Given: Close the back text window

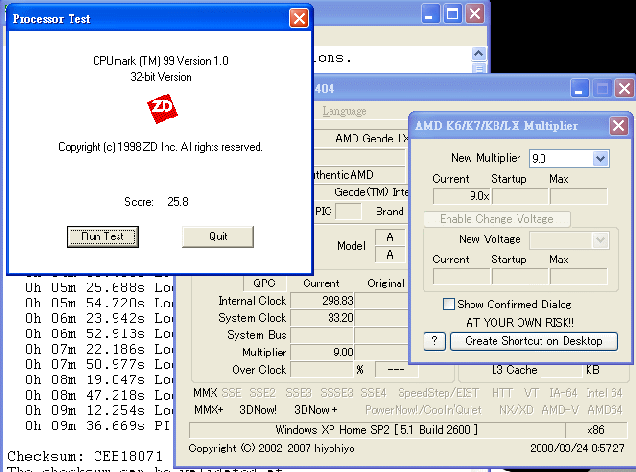Looking at the screenshot, I should [475, 15].
